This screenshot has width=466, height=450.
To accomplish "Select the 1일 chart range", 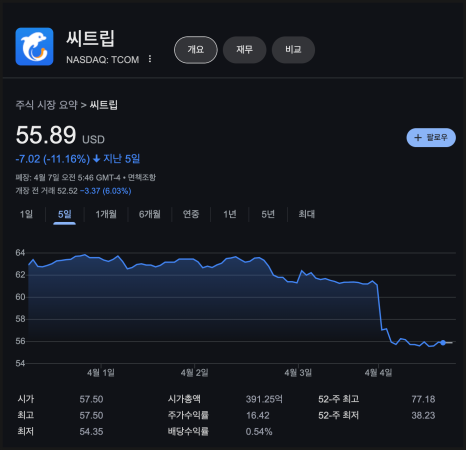I will [x=26, y=214].
